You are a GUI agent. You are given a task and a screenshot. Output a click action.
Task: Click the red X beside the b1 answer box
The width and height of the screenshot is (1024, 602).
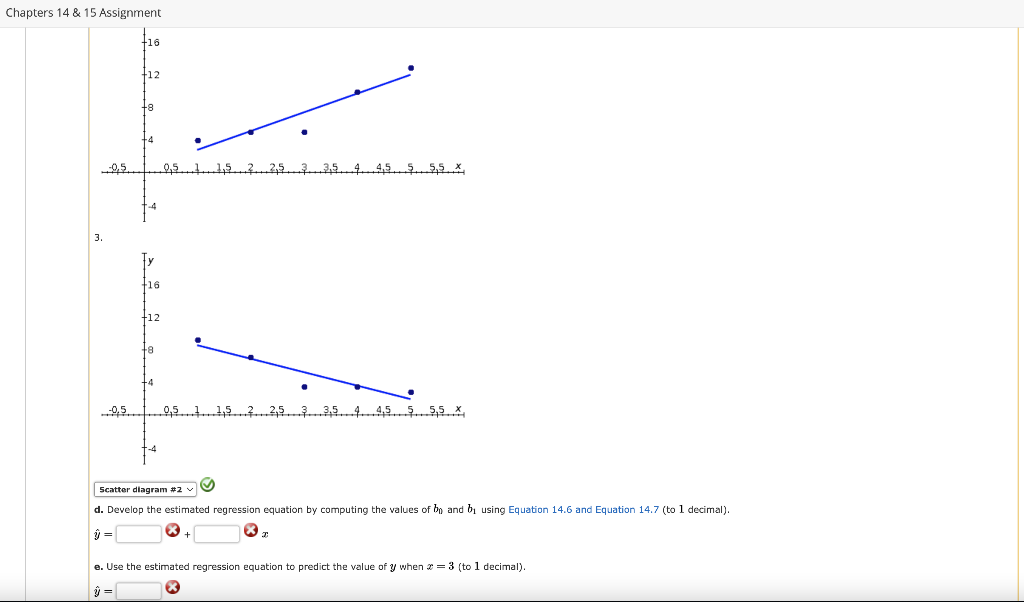[250, 529]
